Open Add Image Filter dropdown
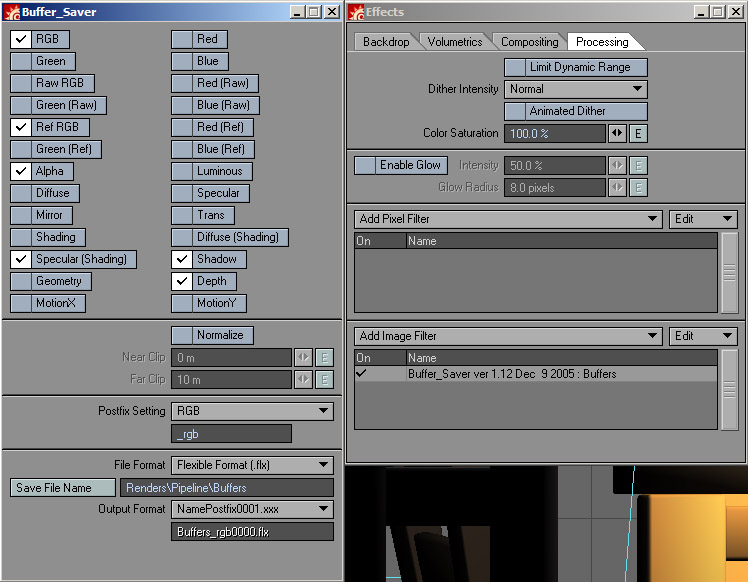The height and width of the screenshot is (582, 748). pyautogui.click(x=509, y=336)
